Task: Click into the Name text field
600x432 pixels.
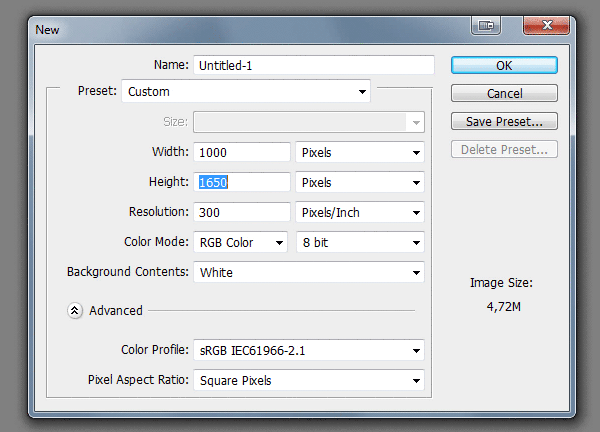Action: pos(313,65)
